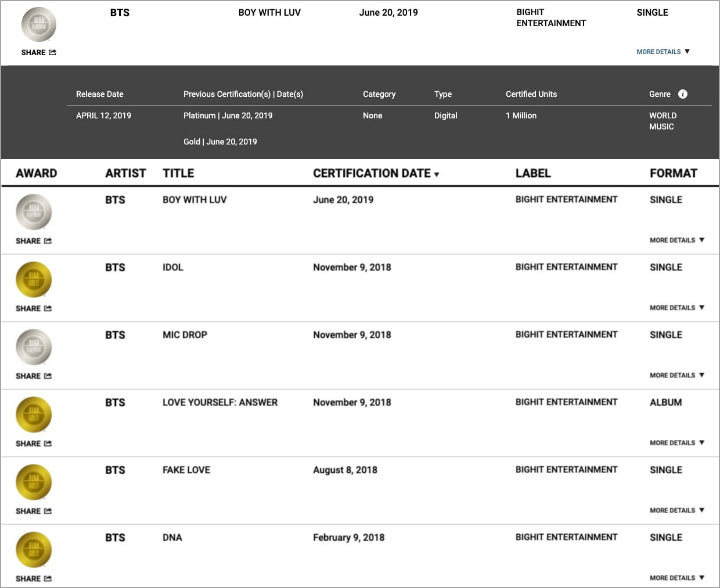Expand More Details for Love Yourself: Answer
The width and height of the screenshot is (720, 588).
tap(677, 442)
